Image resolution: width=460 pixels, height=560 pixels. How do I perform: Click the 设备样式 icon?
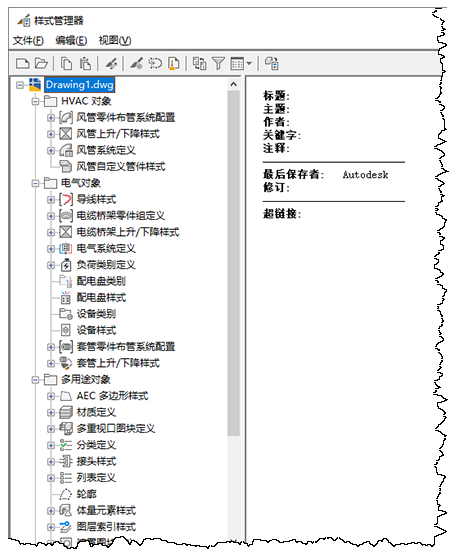point(66,330)
